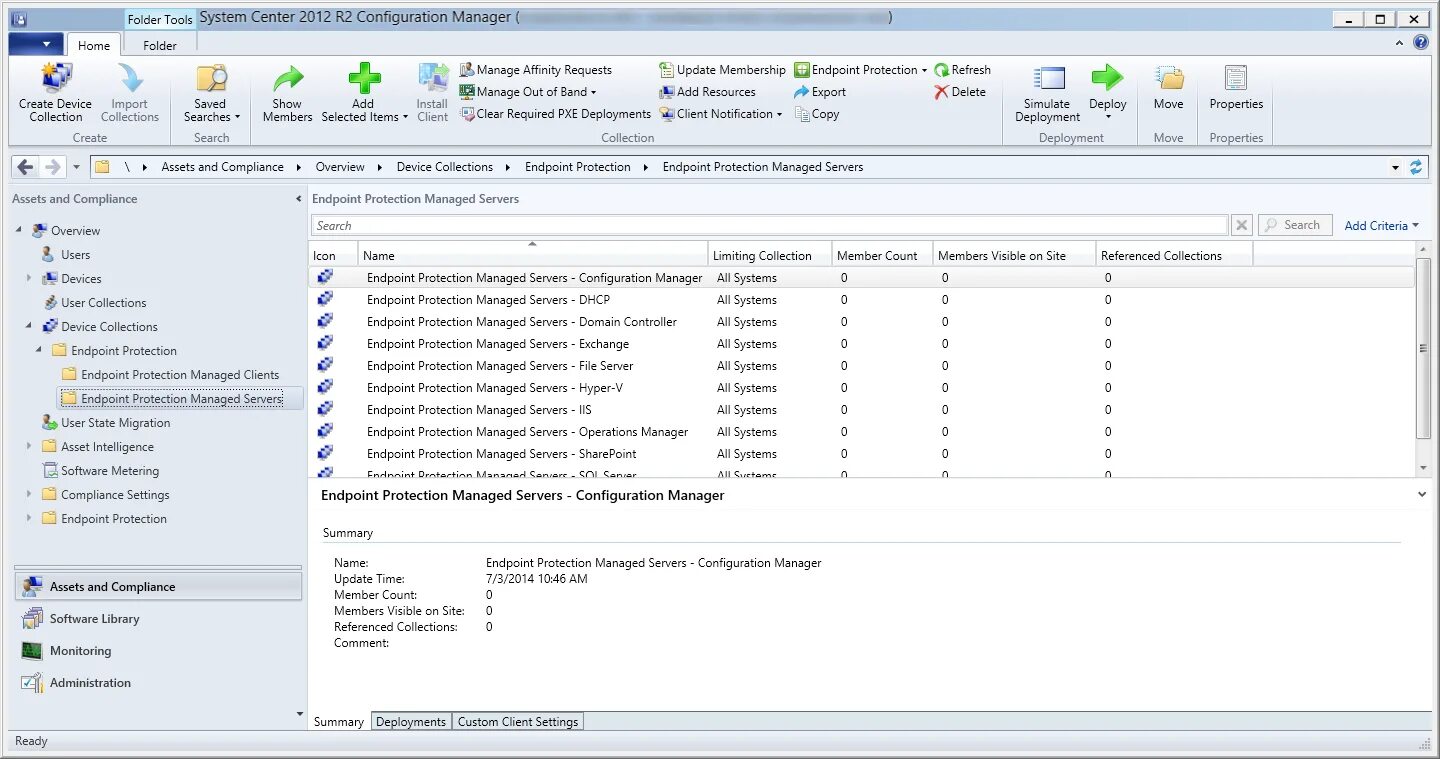Viewport: 1440px width, 759px height.
Task: Click the navigation Back arrow
Action: 26,167
